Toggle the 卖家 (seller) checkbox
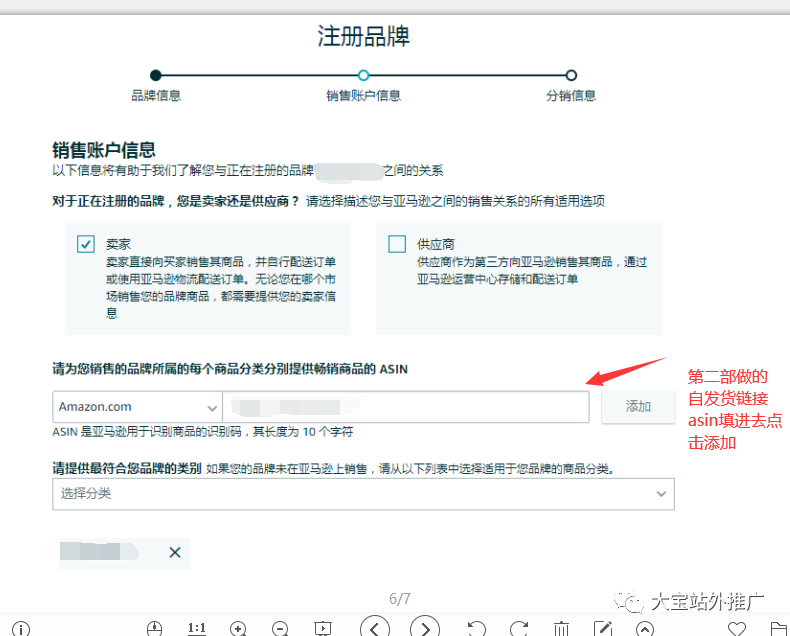 pyautogui.click(x=86, y=245)
